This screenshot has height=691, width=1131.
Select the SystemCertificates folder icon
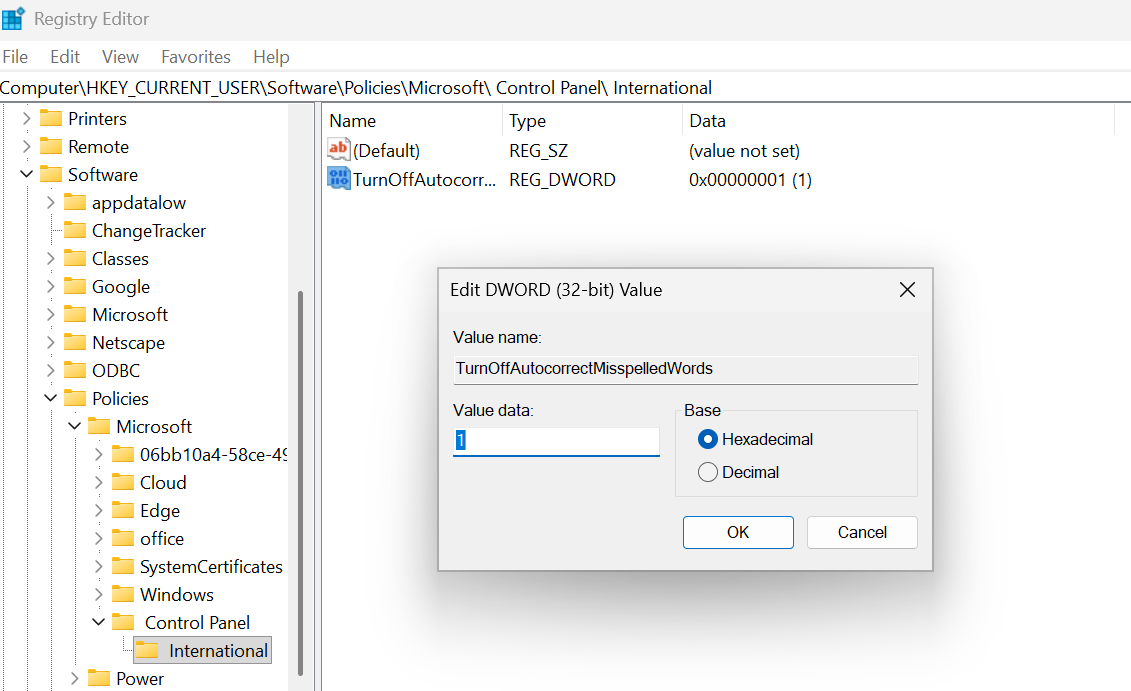point(123,566)
